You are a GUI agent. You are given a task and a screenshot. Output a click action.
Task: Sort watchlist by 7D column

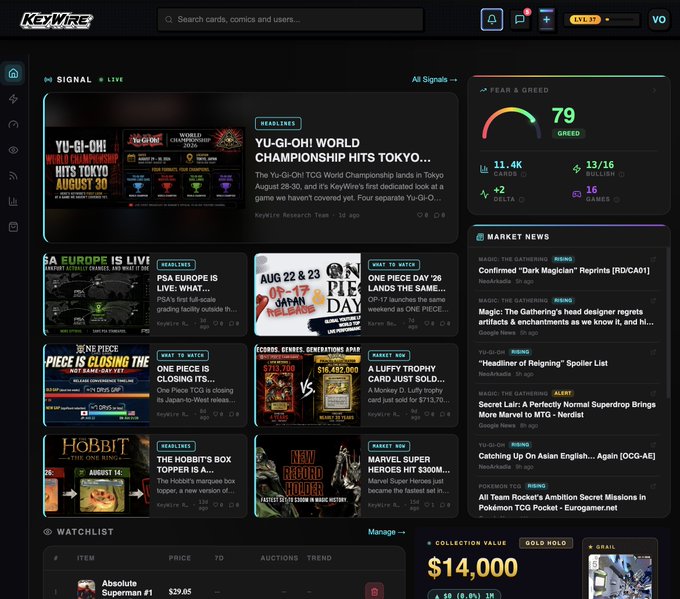pyautogui.click(x=219, y=558)
